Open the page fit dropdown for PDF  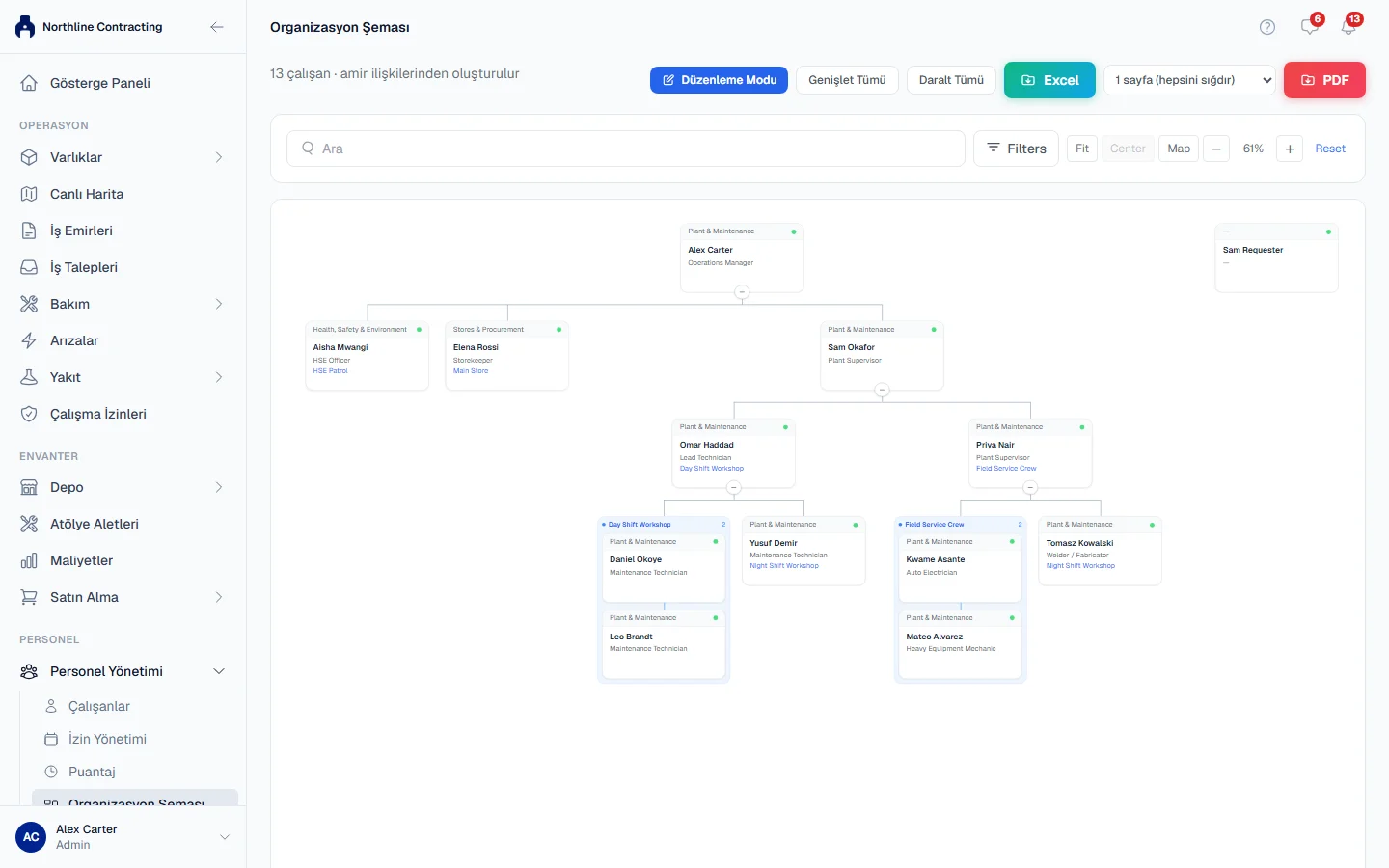point(1190,80)
